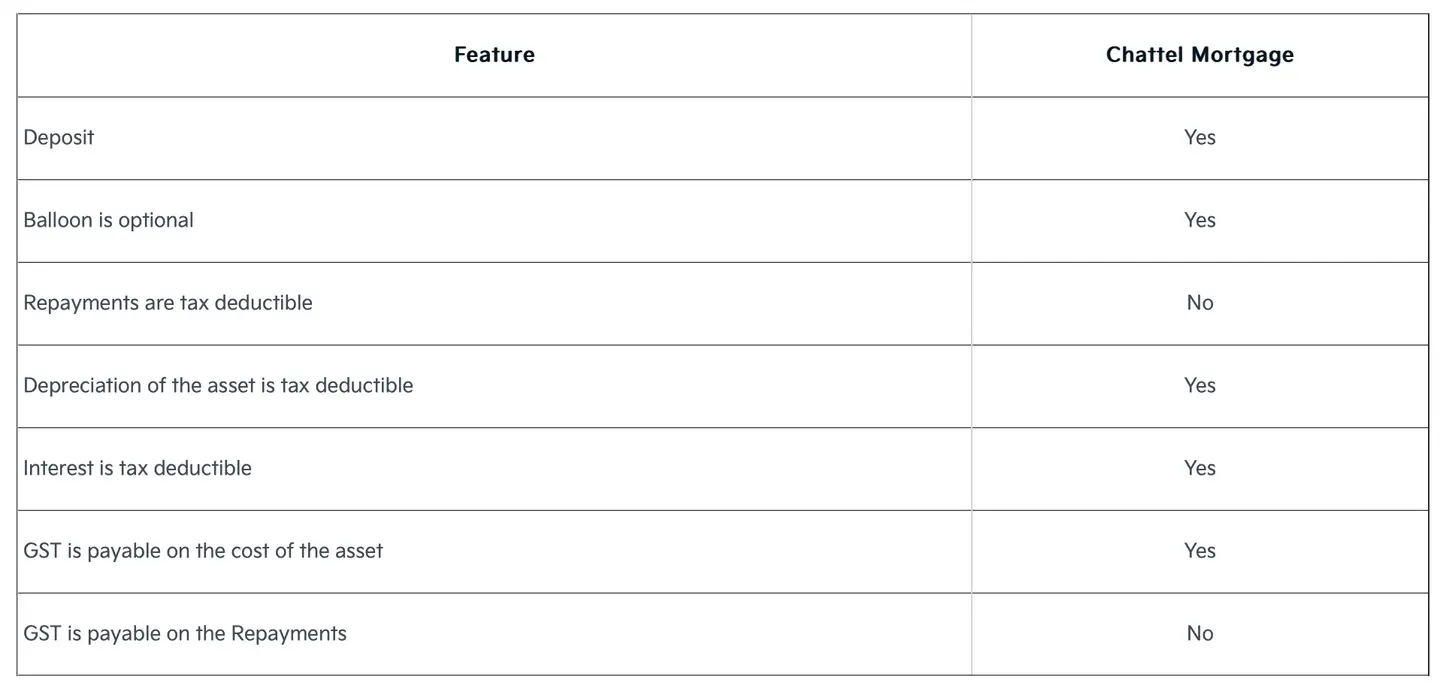Screen dimensions: 1440x688
Task: Click No for GST on the Repayments
Action: click(x=1199, y=634)
